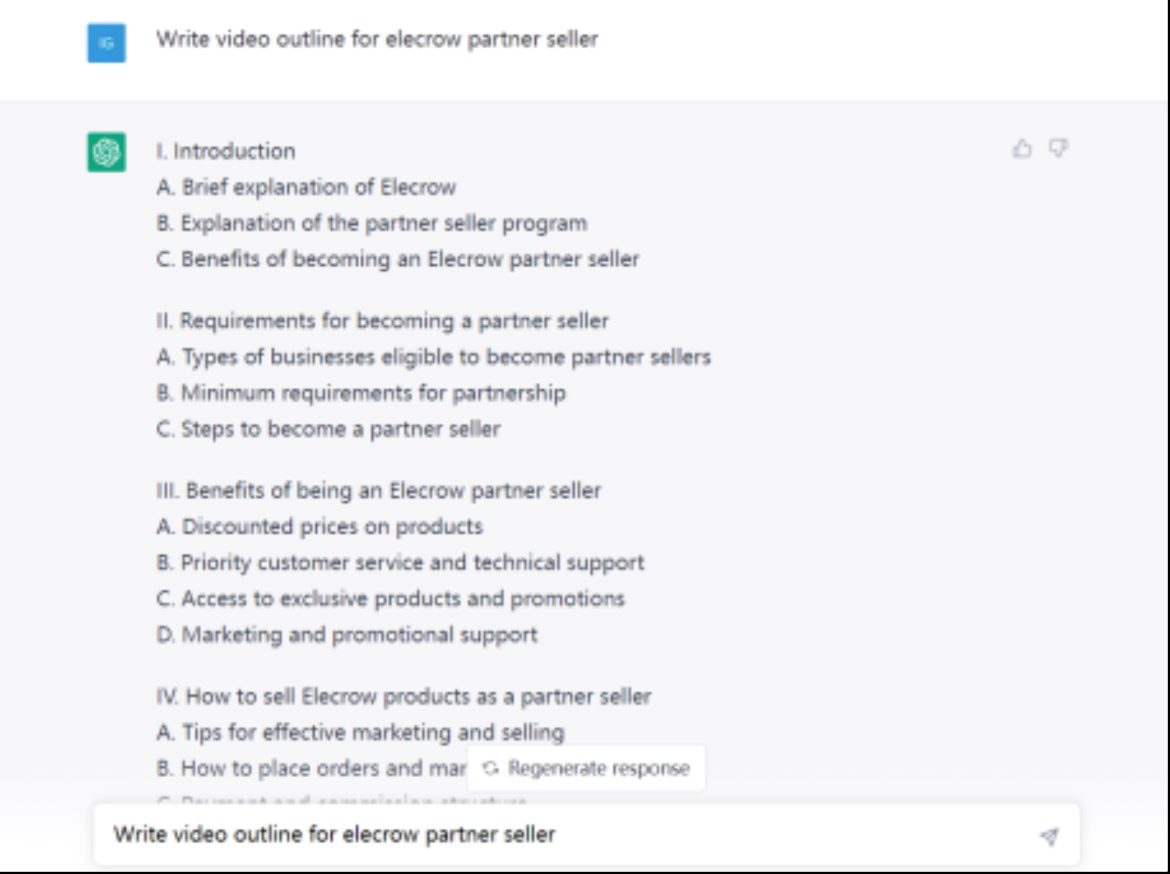Click the thumbs down icon
The width and height of the screenshot is (1170, 874).
[x=1058, y=149]
